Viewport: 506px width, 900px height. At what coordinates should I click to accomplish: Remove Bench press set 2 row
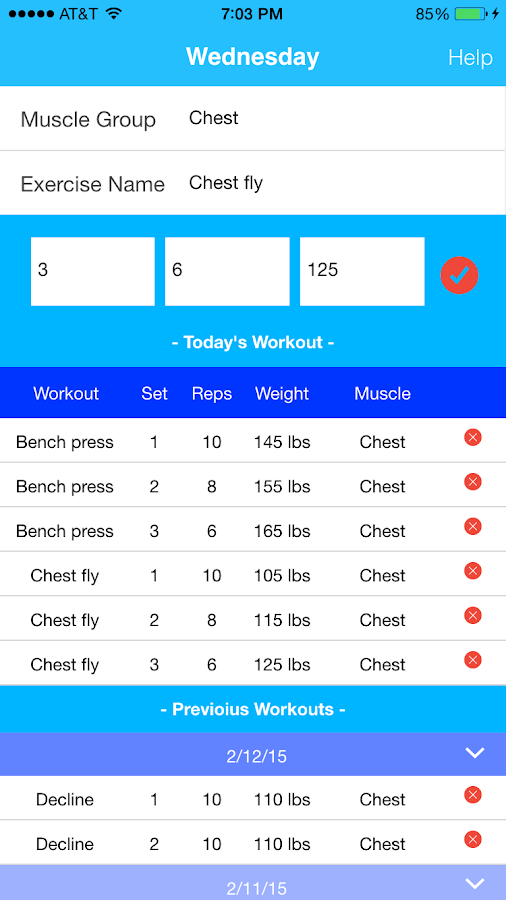(472, 482)
